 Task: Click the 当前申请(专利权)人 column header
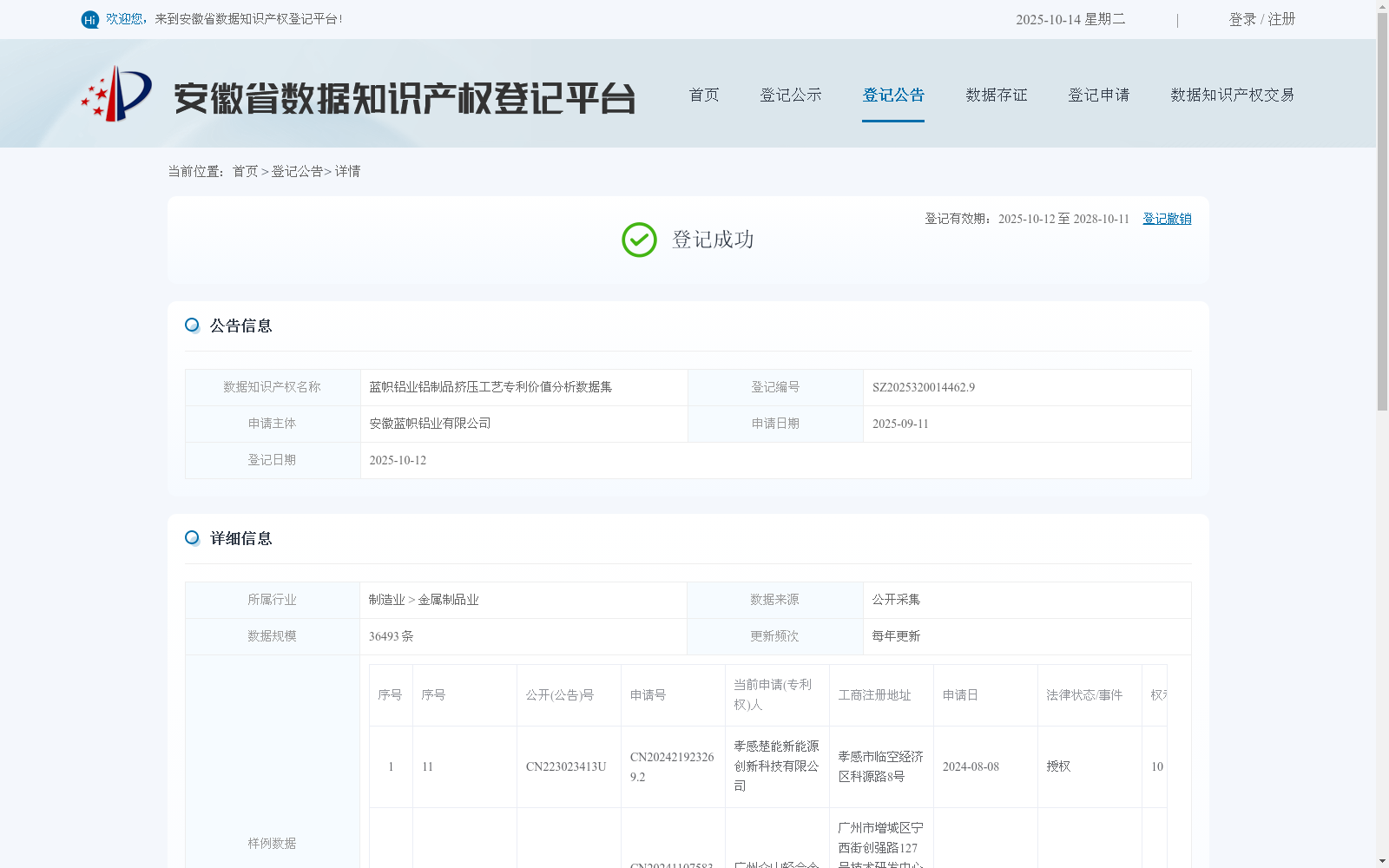tap(773, 694)
